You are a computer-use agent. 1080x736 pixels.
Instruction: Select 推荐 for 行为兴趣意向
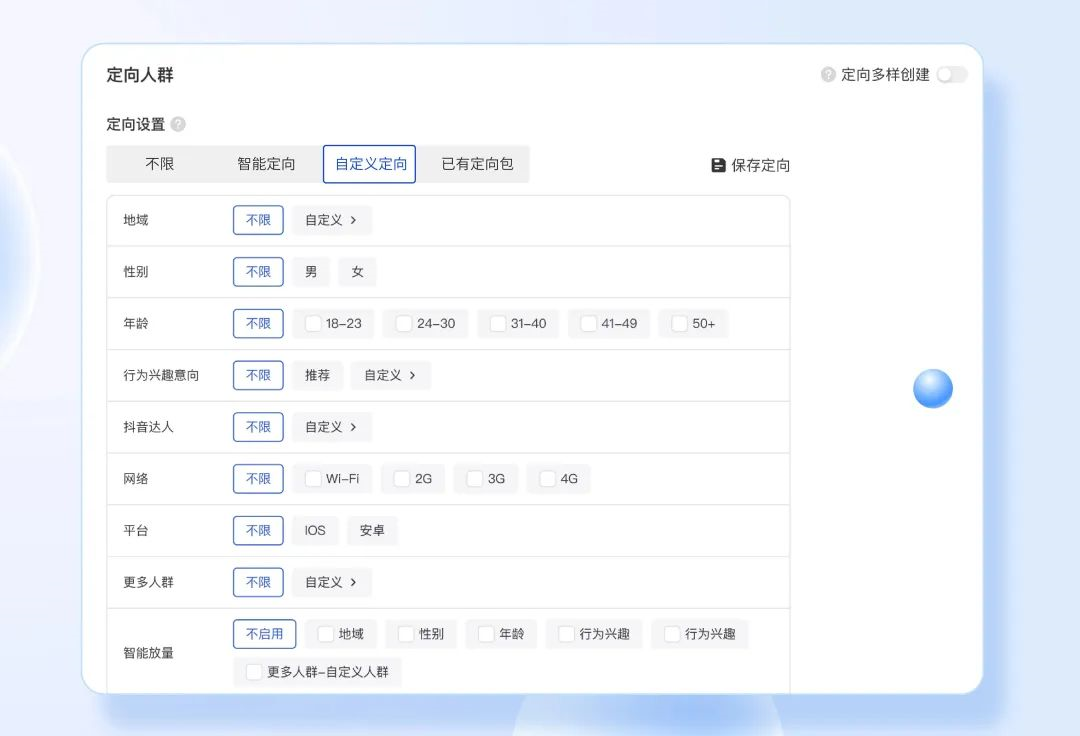pyautogui.click(x=317, y=375)
